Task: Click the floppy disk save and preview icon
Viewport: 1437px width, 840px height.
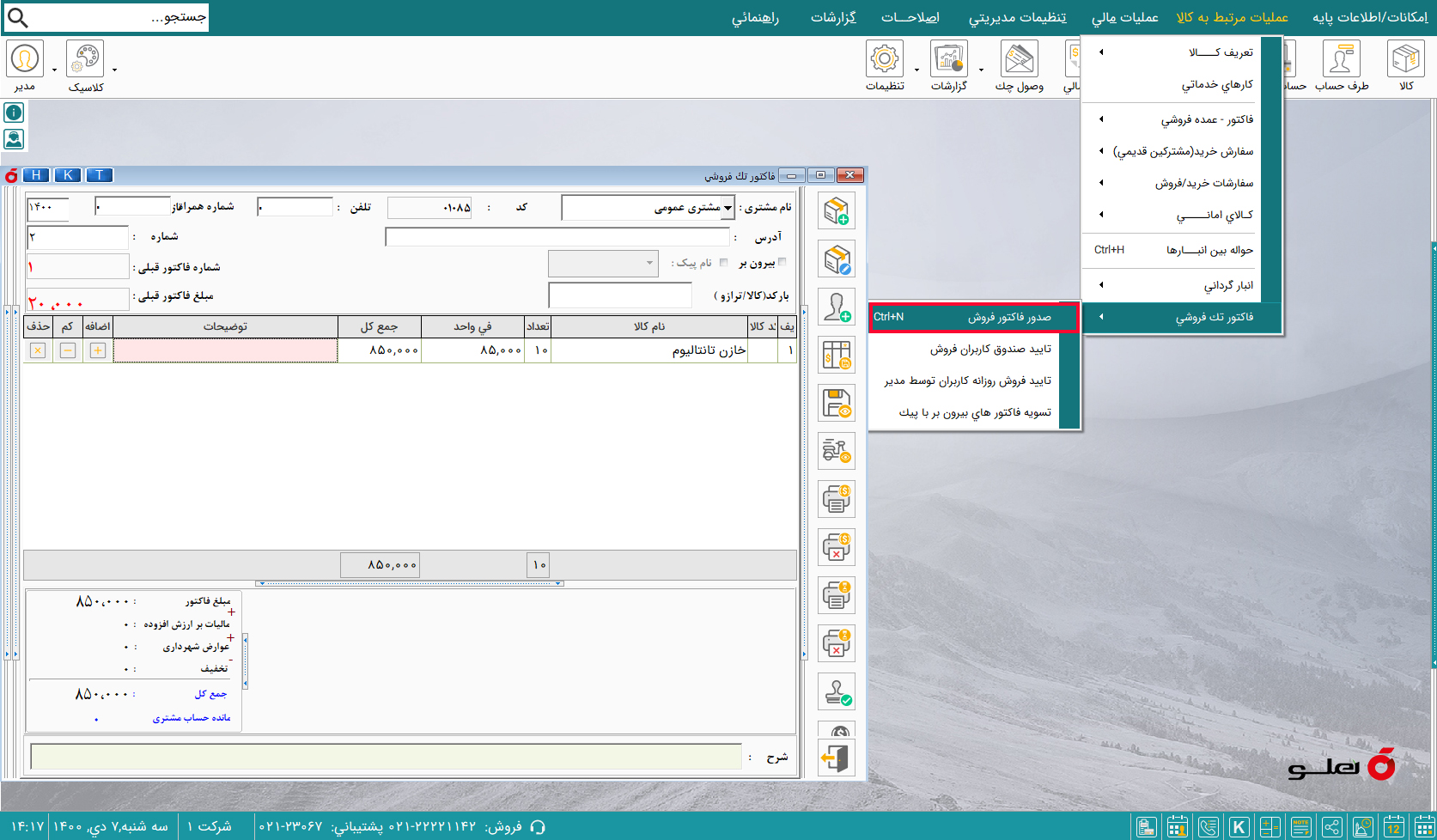Action: click(837, 404)
